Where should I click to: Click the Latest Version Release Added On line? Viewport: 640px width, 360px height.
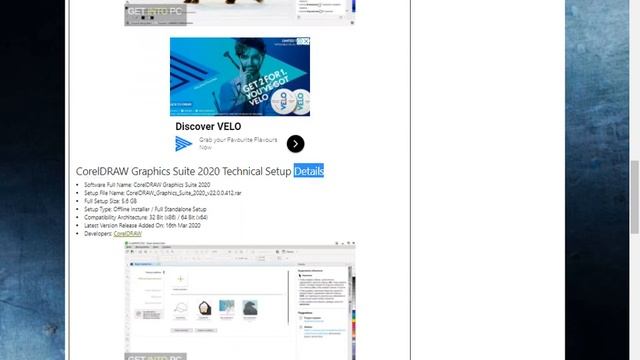pyautogui.click(x=142, y=225)
